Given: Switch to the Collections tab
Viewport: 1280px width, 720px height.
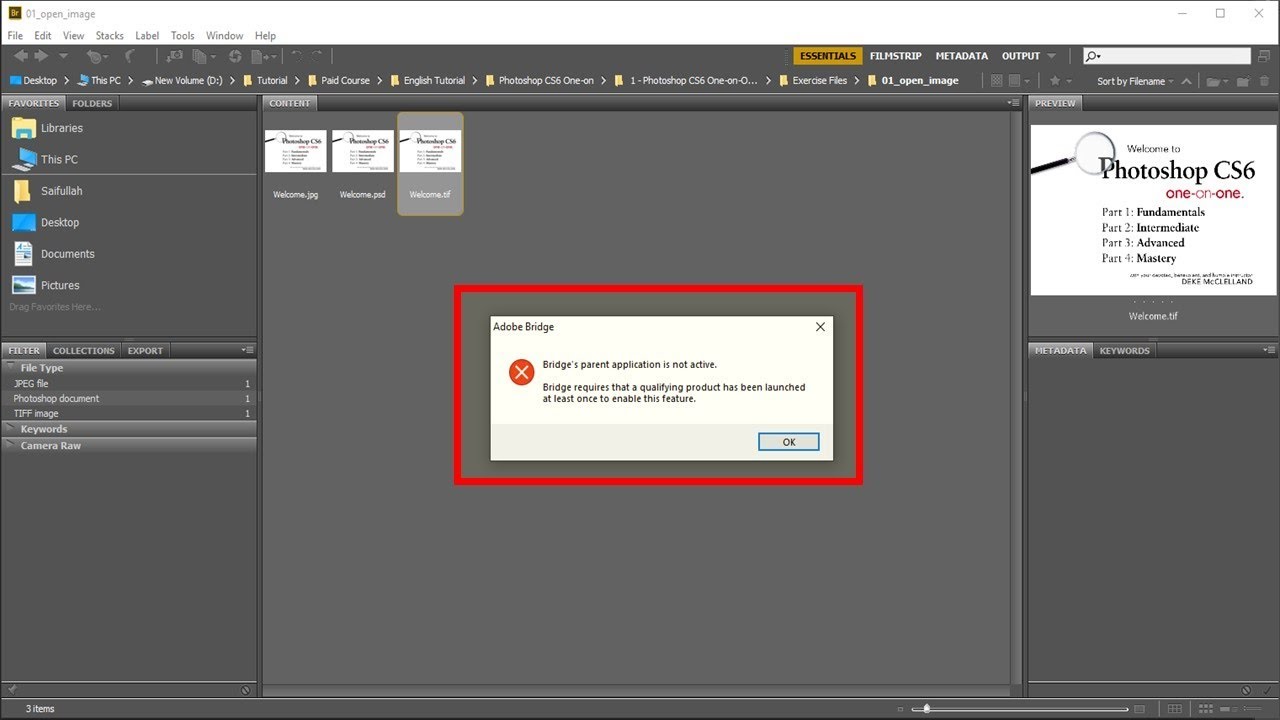Looking at the screenshot, I should pos(84,350).
